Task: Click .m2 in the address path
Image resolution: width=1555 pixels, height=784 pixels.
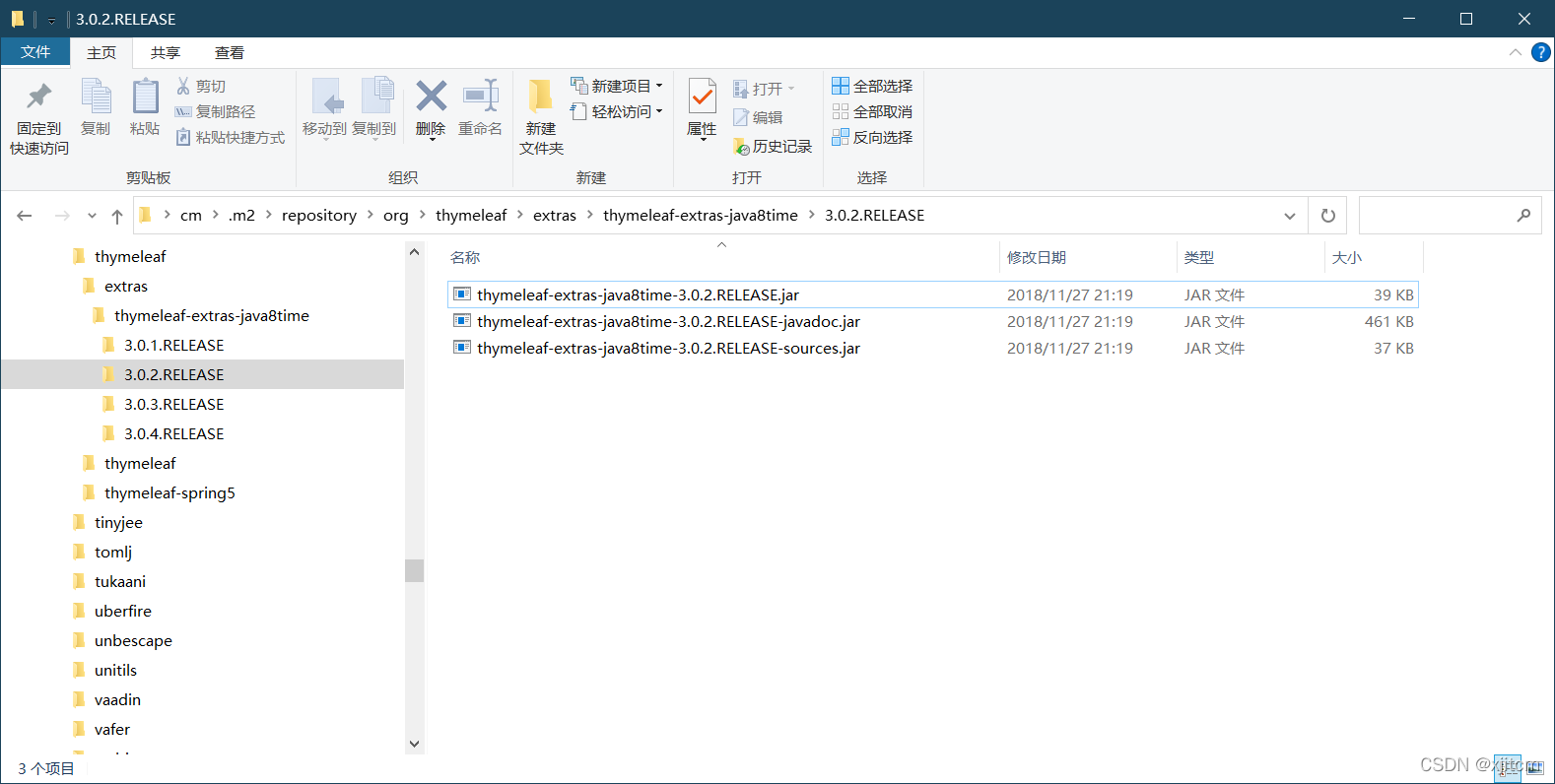Action: pyautogui.click(x=241, y=215)
